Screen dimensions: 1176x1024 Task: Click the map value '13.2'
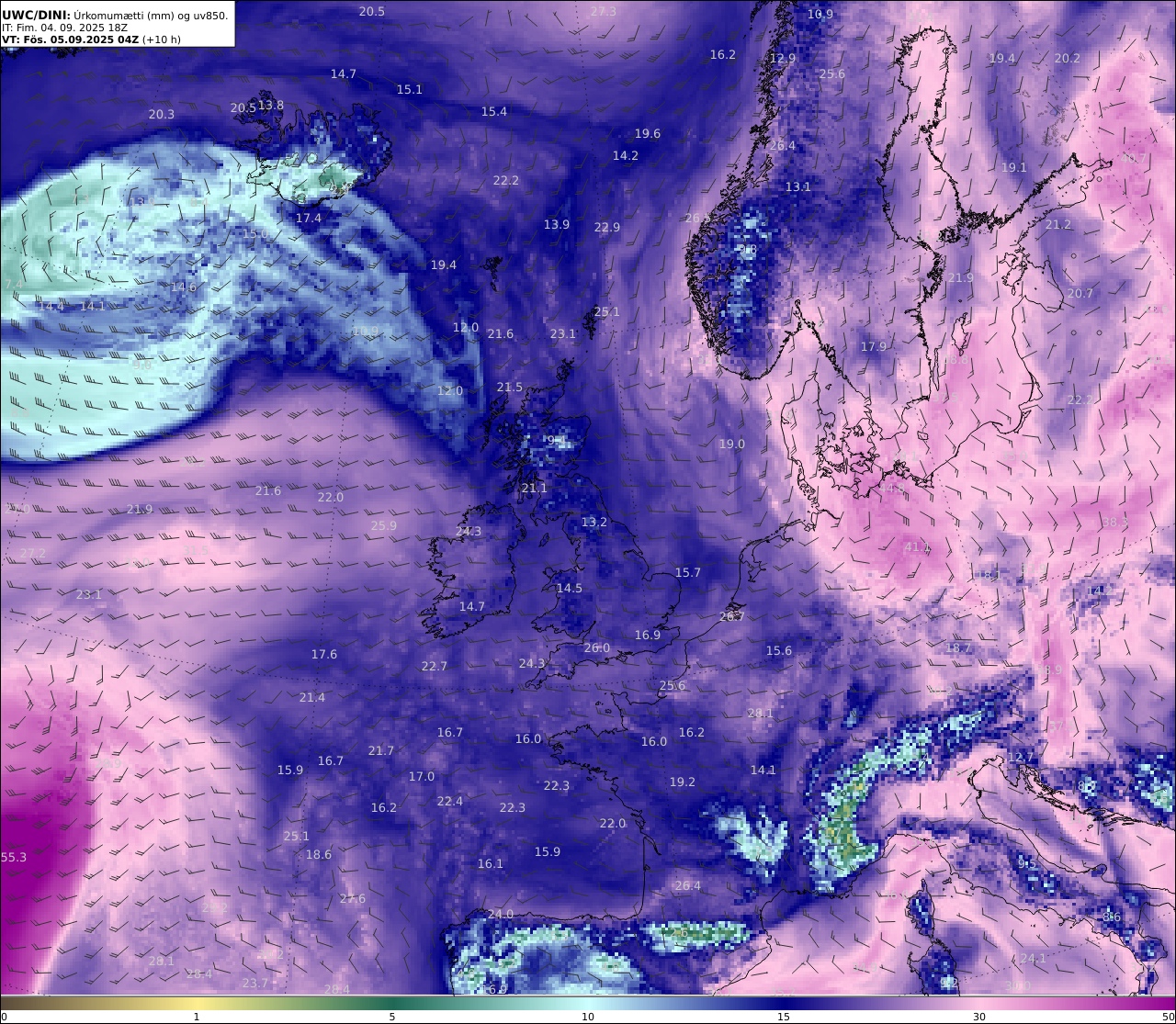pos(594,523)
